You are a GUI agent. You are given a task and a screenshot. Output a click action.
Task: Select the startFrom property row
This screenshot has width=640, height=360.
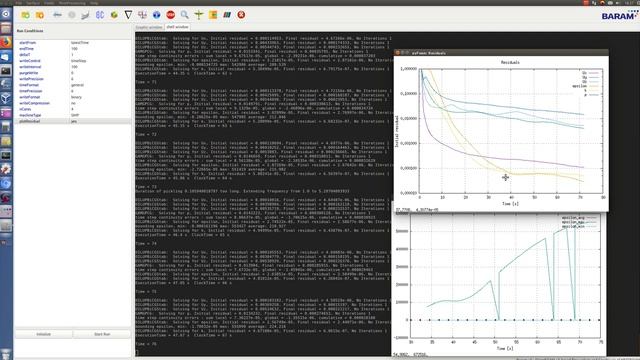[73, 42]
